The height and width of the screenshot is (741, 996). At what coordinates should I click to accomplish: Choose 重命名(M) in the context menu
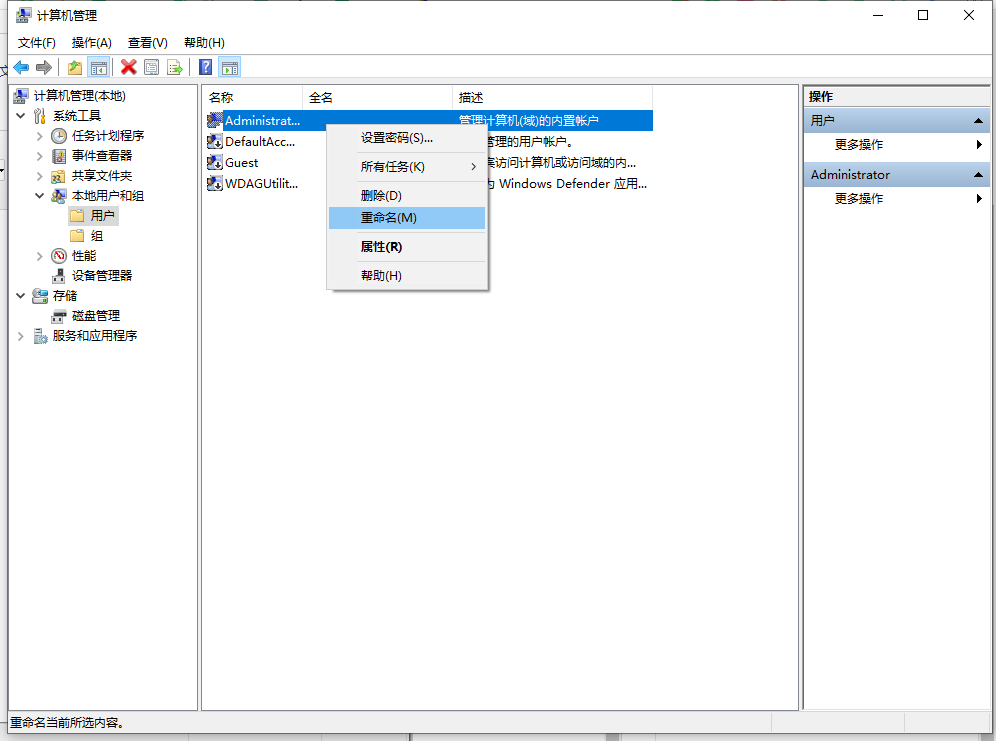coord(389,218)
